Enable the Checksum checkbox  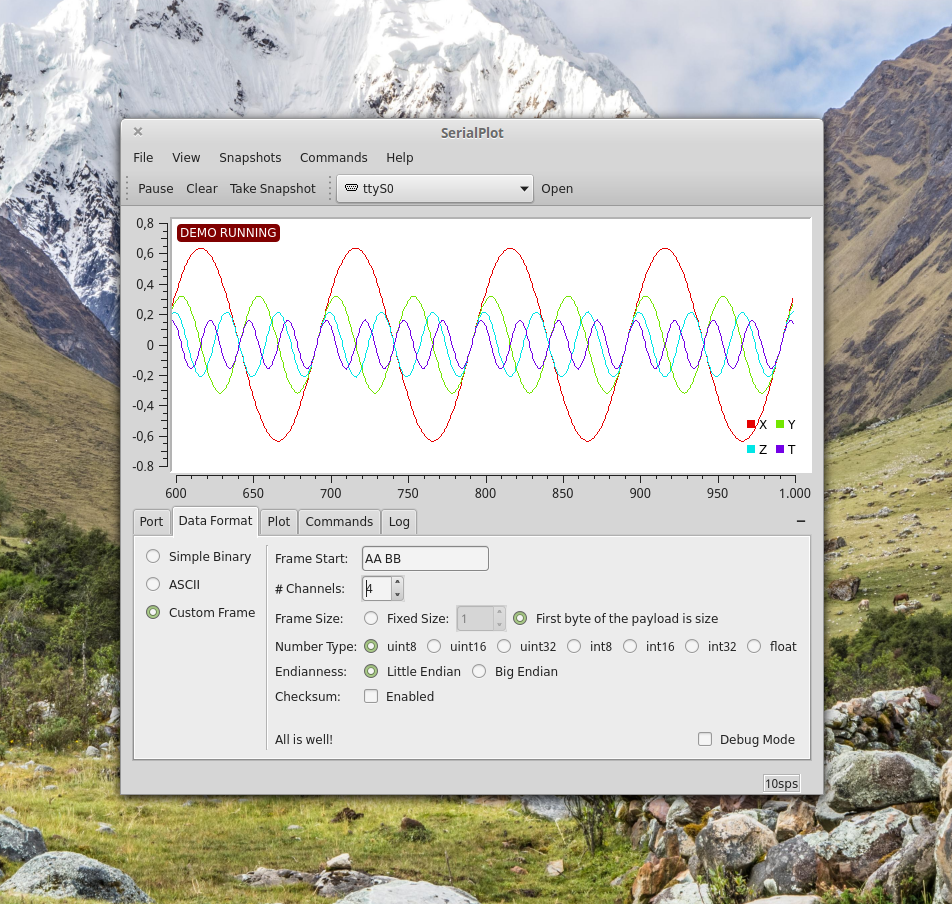(371, 697)
